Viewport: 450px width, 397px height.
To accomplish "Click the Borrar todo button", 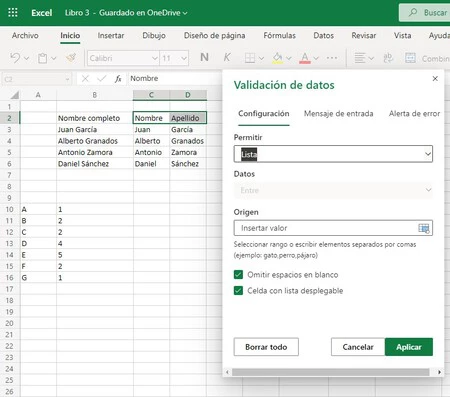I will (266, 347).
